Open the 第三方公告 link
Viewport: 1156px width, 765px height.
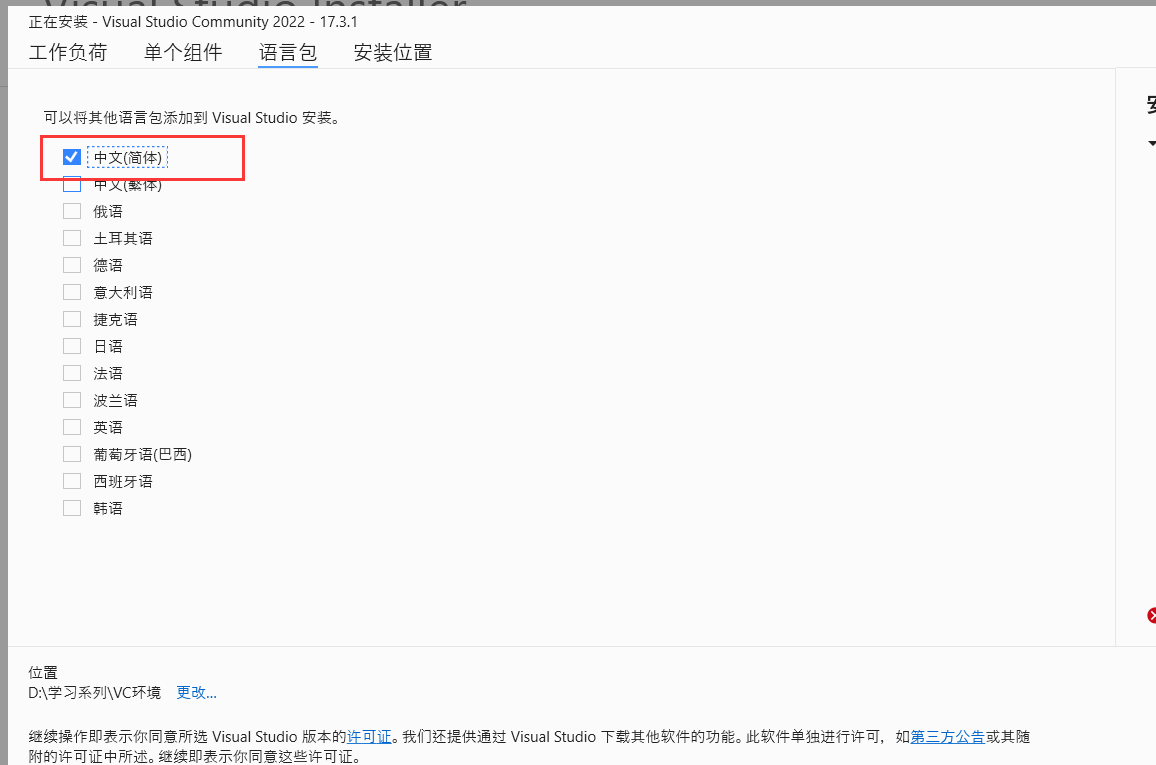point(947,737)
